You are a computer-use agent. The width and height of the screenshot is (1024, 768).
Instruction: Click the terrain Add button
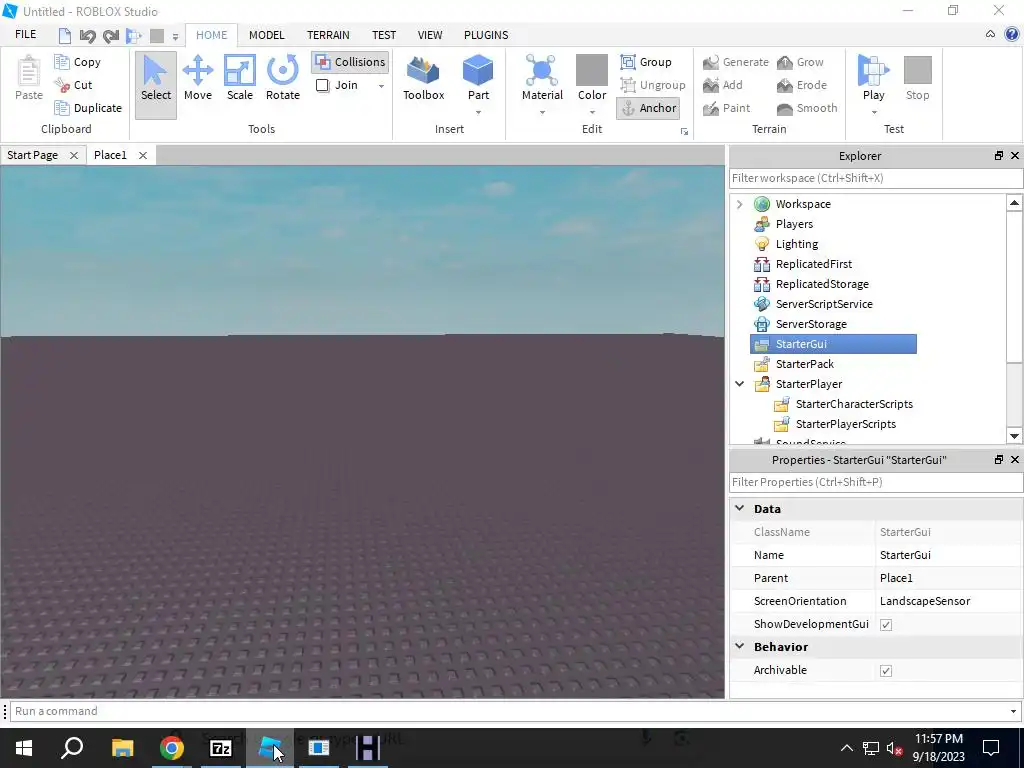point(722,85)
